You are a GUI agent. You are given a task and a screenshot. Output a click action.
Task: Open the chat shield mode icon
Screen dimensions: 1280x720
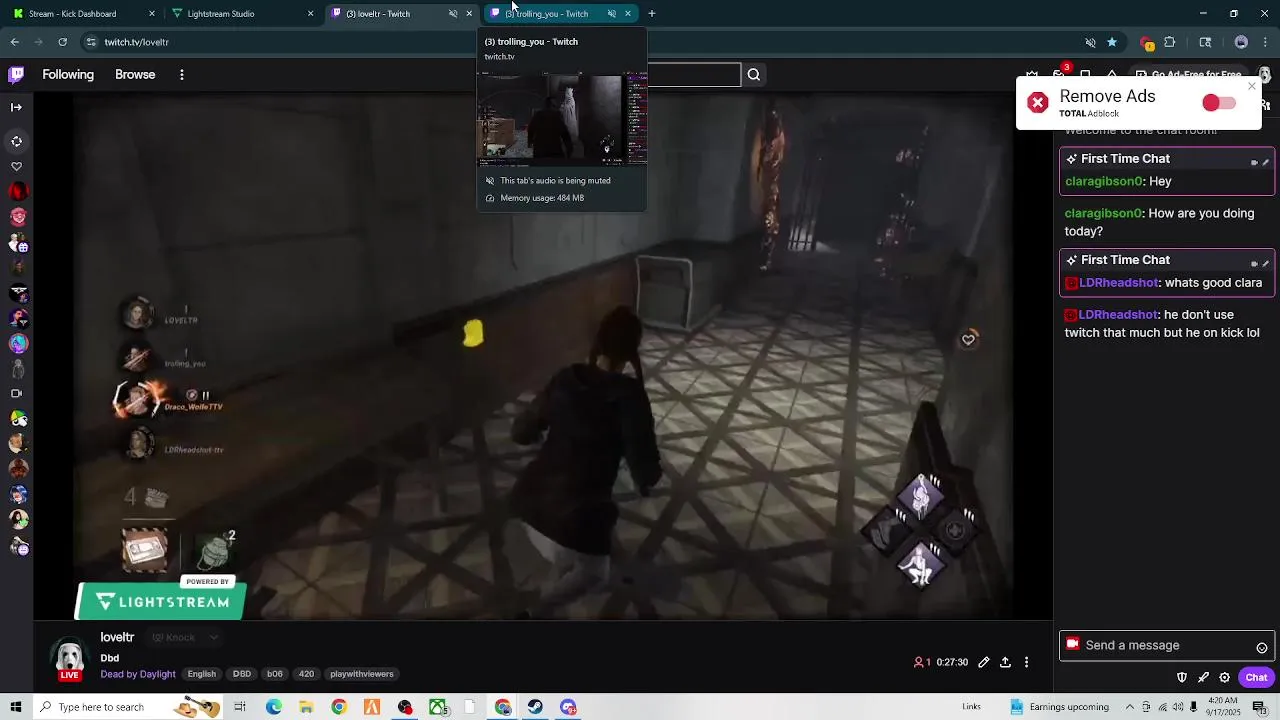[x=1182, y=678]
